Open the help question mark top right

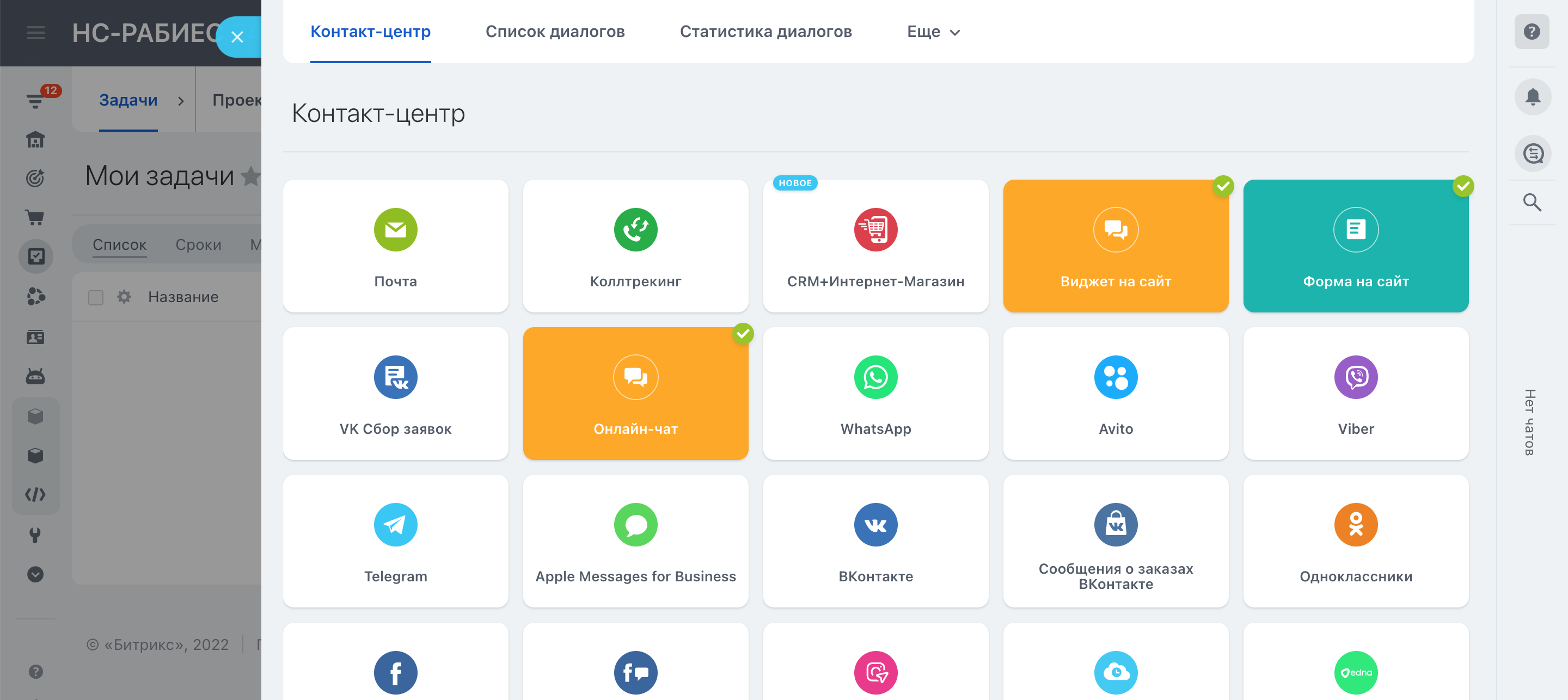point(1532,32)
